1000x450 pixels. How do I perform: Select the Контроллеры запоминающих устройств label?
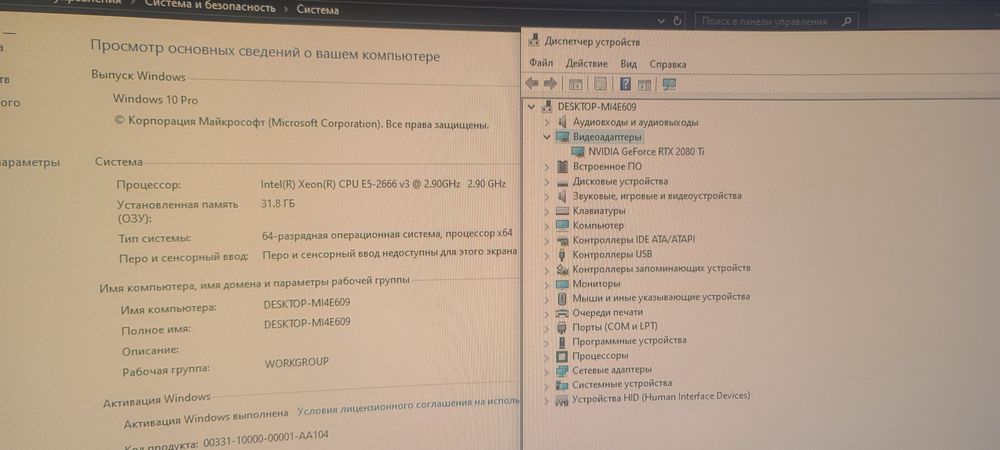(x=661, y=269)
